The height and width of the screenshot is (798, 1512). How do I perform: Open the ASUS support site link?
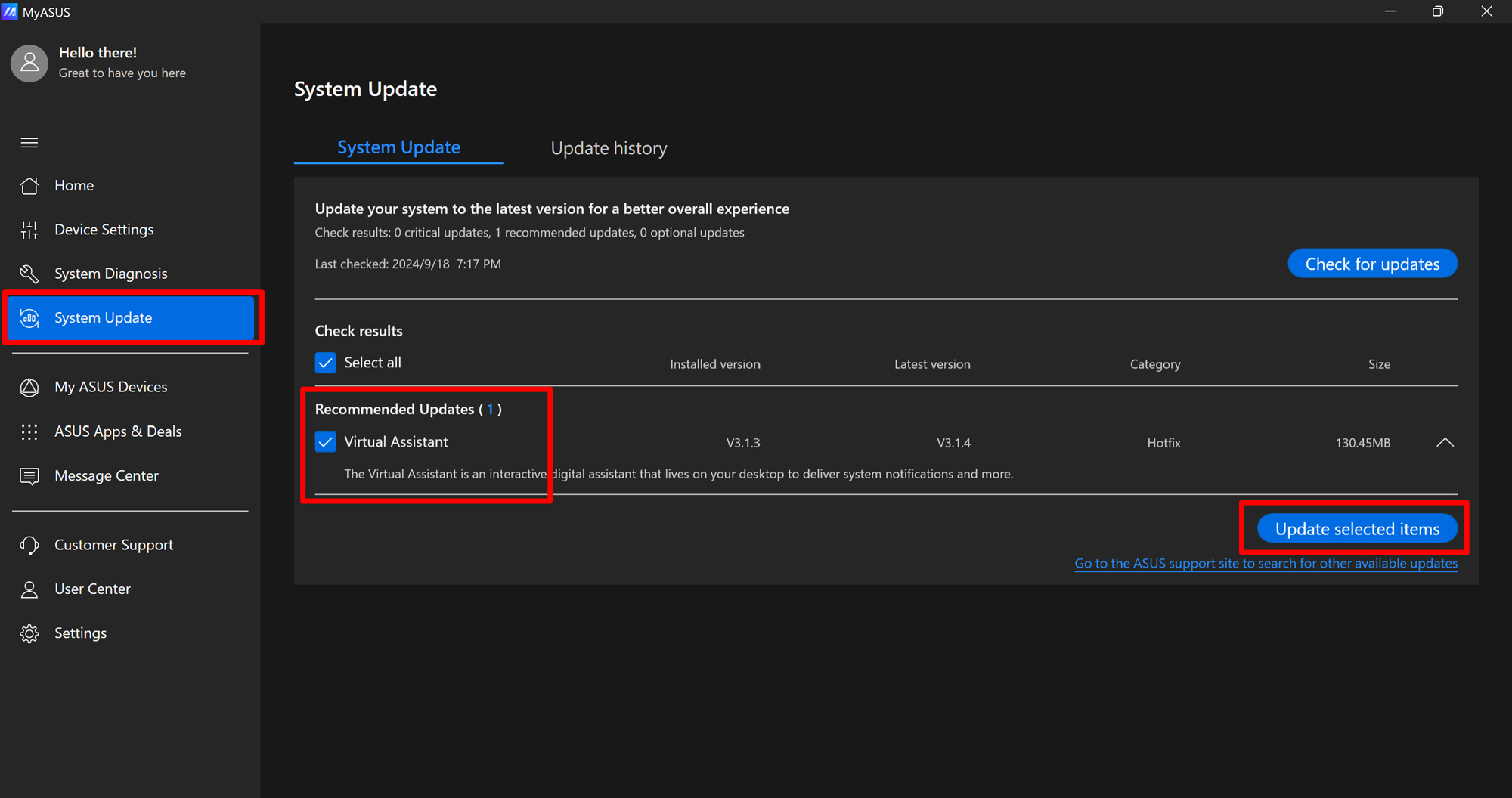[1266, 564]
